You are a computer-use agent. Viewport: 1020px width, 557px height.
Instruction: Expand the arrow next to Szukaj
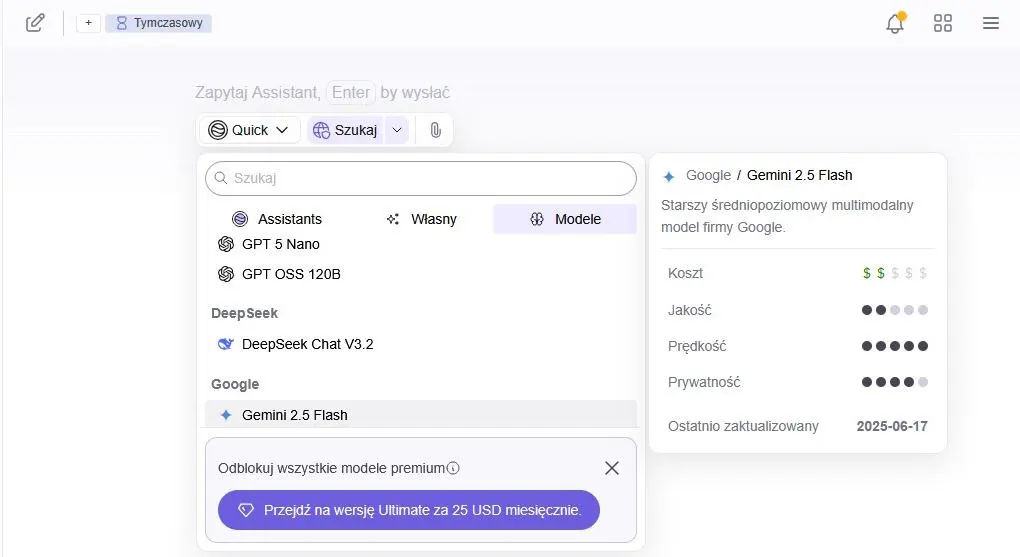coord(397,130)
